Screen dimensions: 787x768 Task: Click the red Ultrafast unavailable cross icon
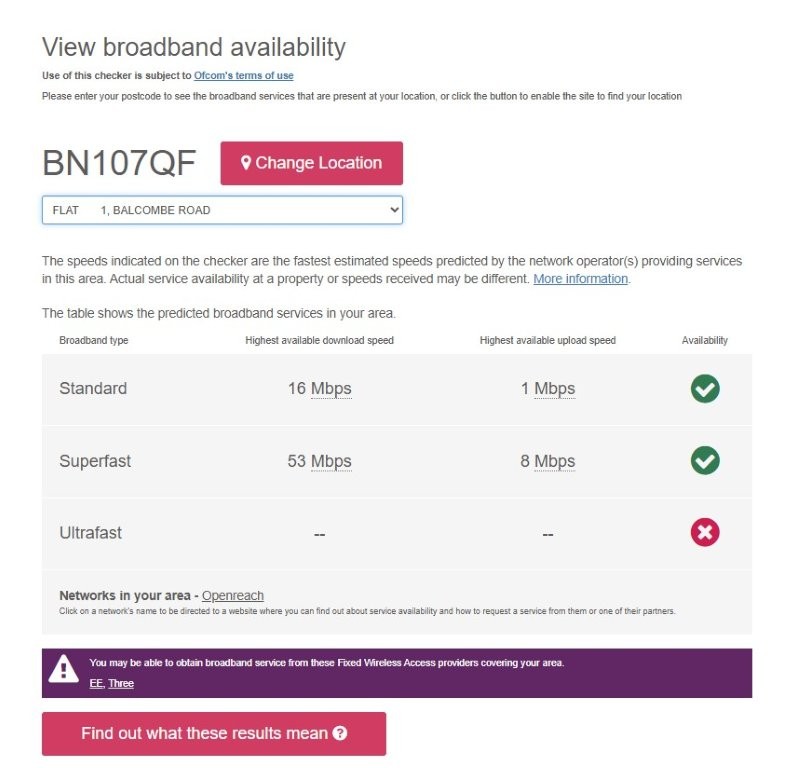click(x=704, y=533)
